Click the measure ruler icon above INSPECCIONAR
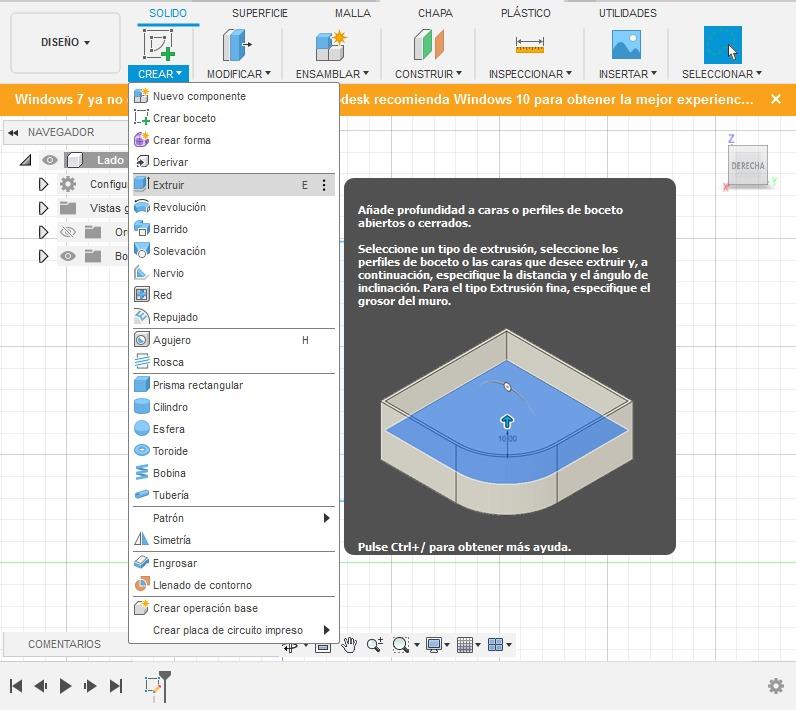Image resolution: width=796 pixels, height=710 pixels. click(529, 45)
